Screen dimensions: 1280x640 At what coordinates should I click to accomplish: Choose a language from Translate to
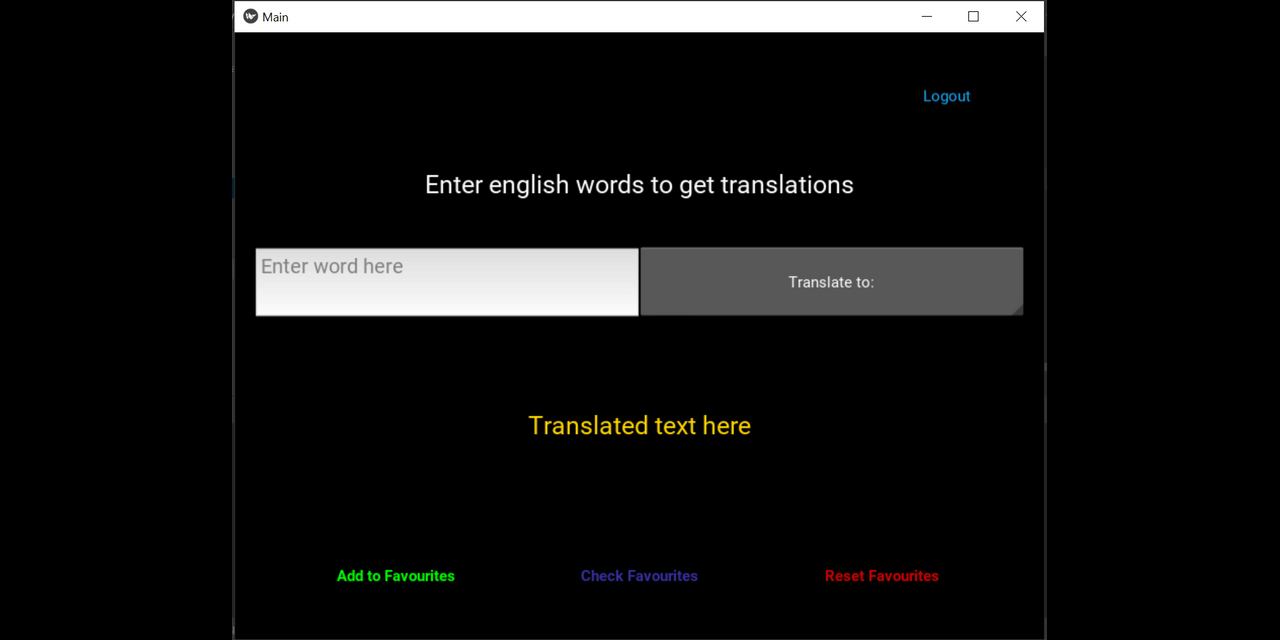(831, 281)
